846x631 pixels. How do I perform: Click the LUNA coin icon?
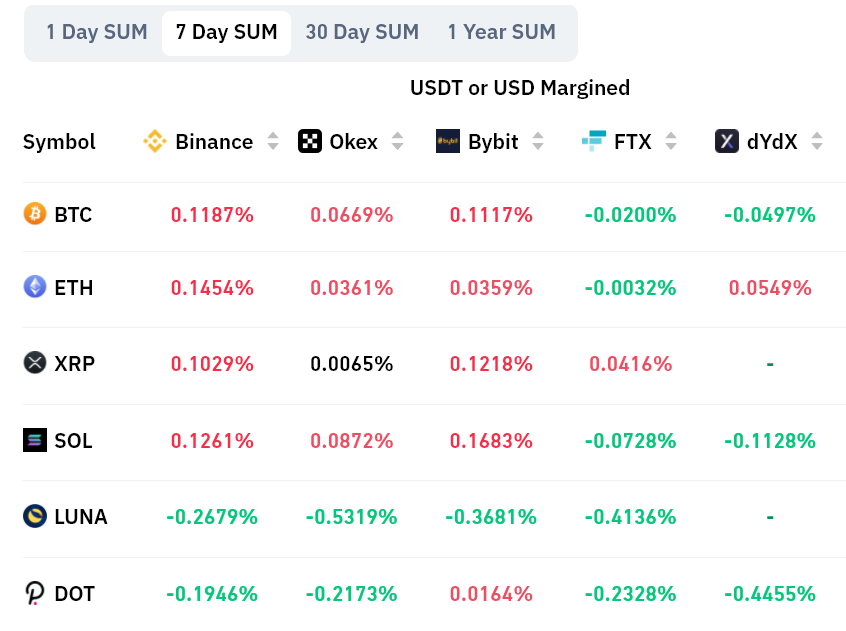[35, 517]
